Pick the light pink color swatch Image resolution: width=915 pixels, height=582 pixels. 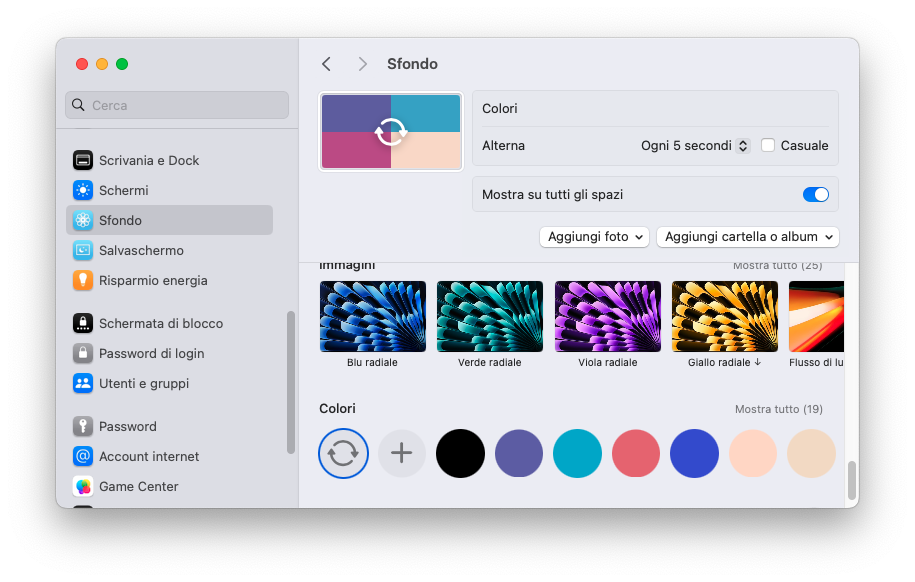coord(753,454)
